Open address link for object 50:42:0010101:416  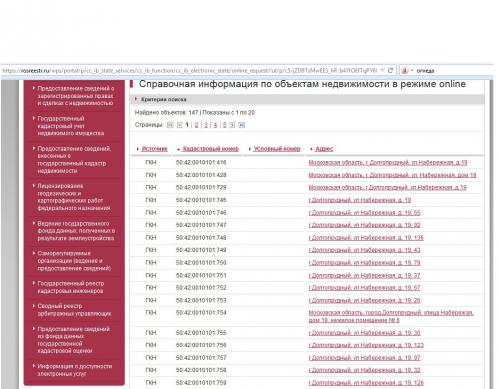(388, 162)
